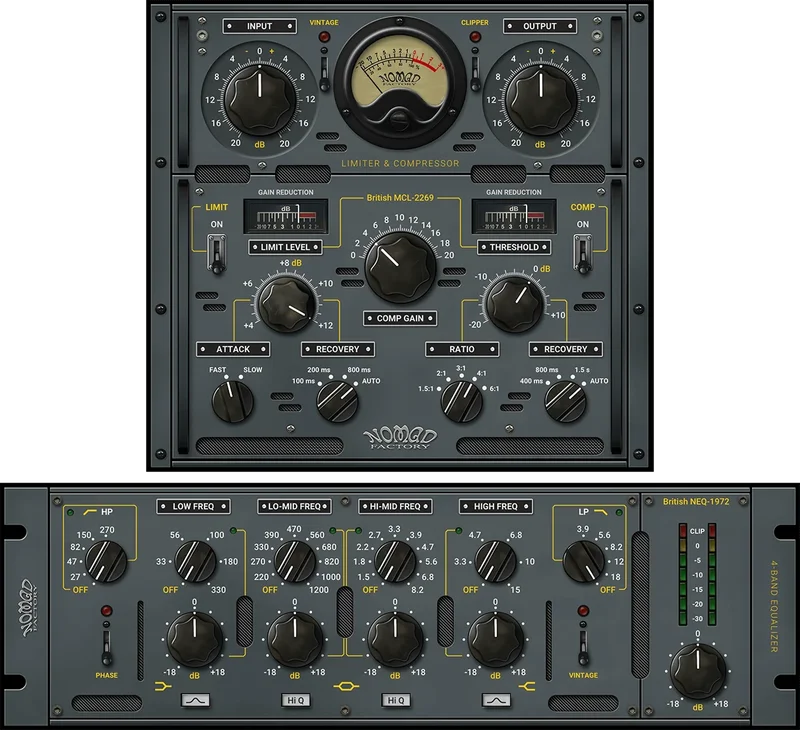Click the HP filter green LED
This screenshot has height=730, width=800.
tap(70, 512)
